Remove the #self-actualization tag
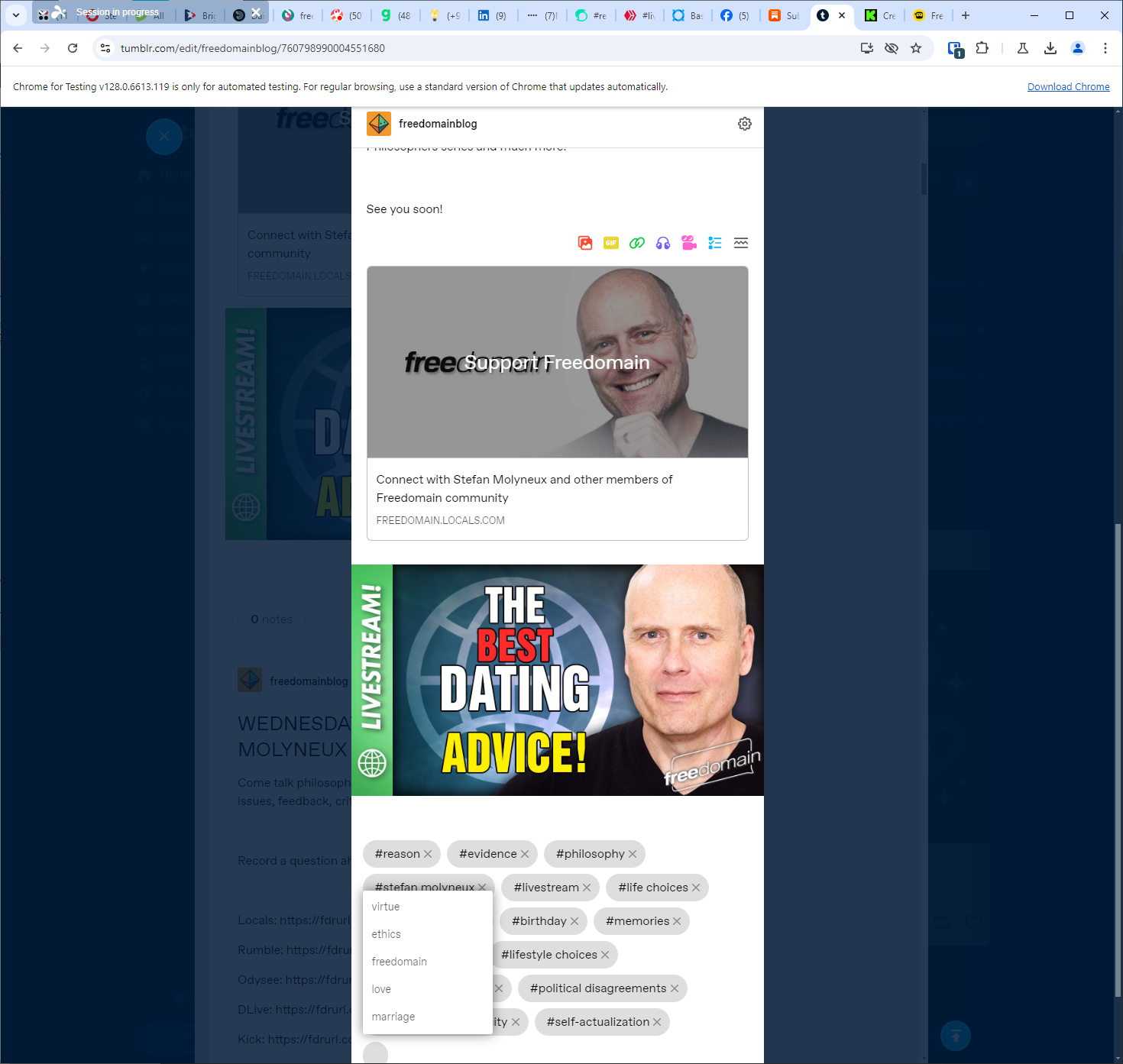The image size is (1123, 1064). (x=657, y=1022)
